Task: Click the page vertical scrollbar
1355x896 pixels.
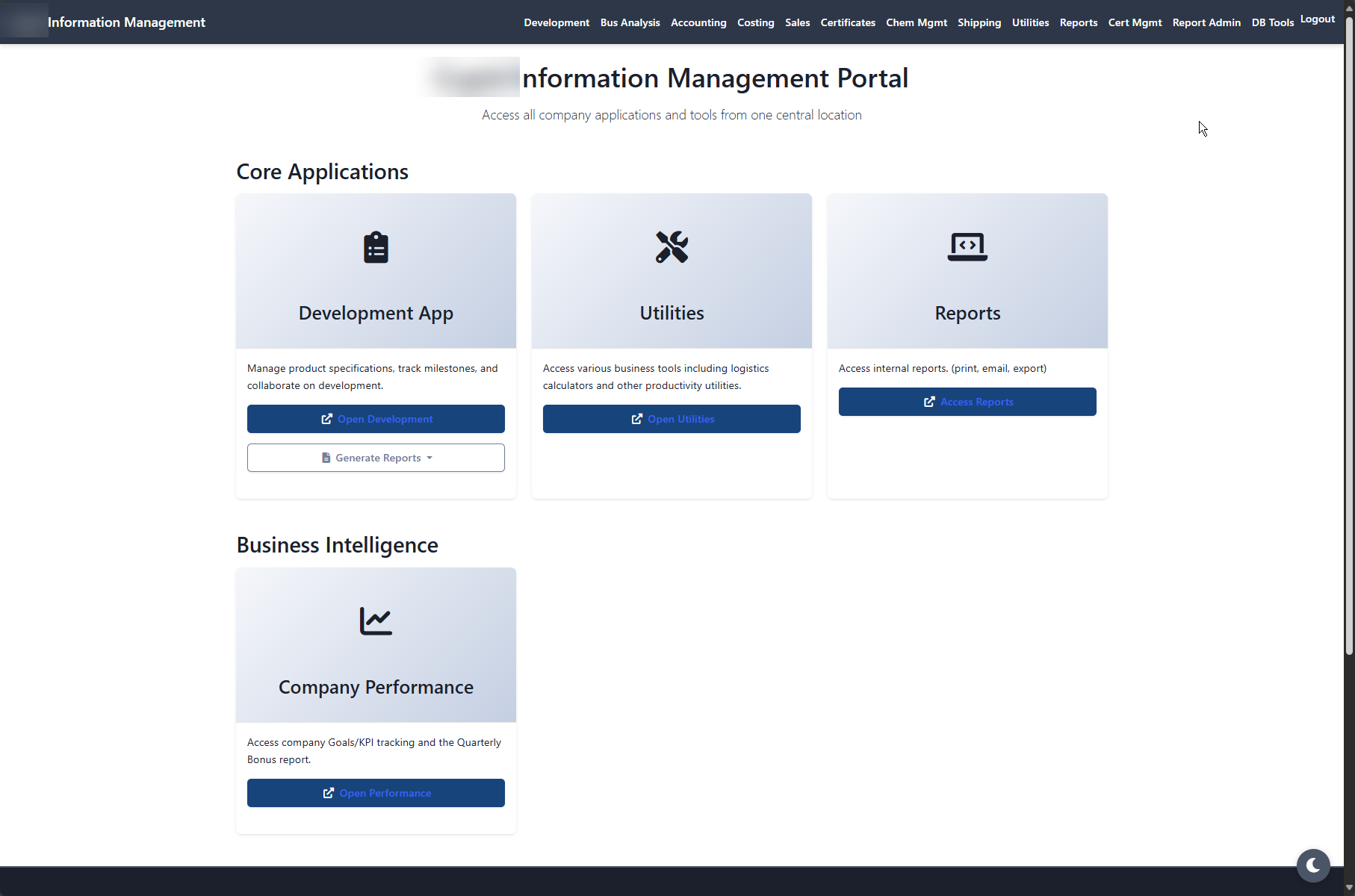Action: pyautogui.click(x=1349, y=336)
